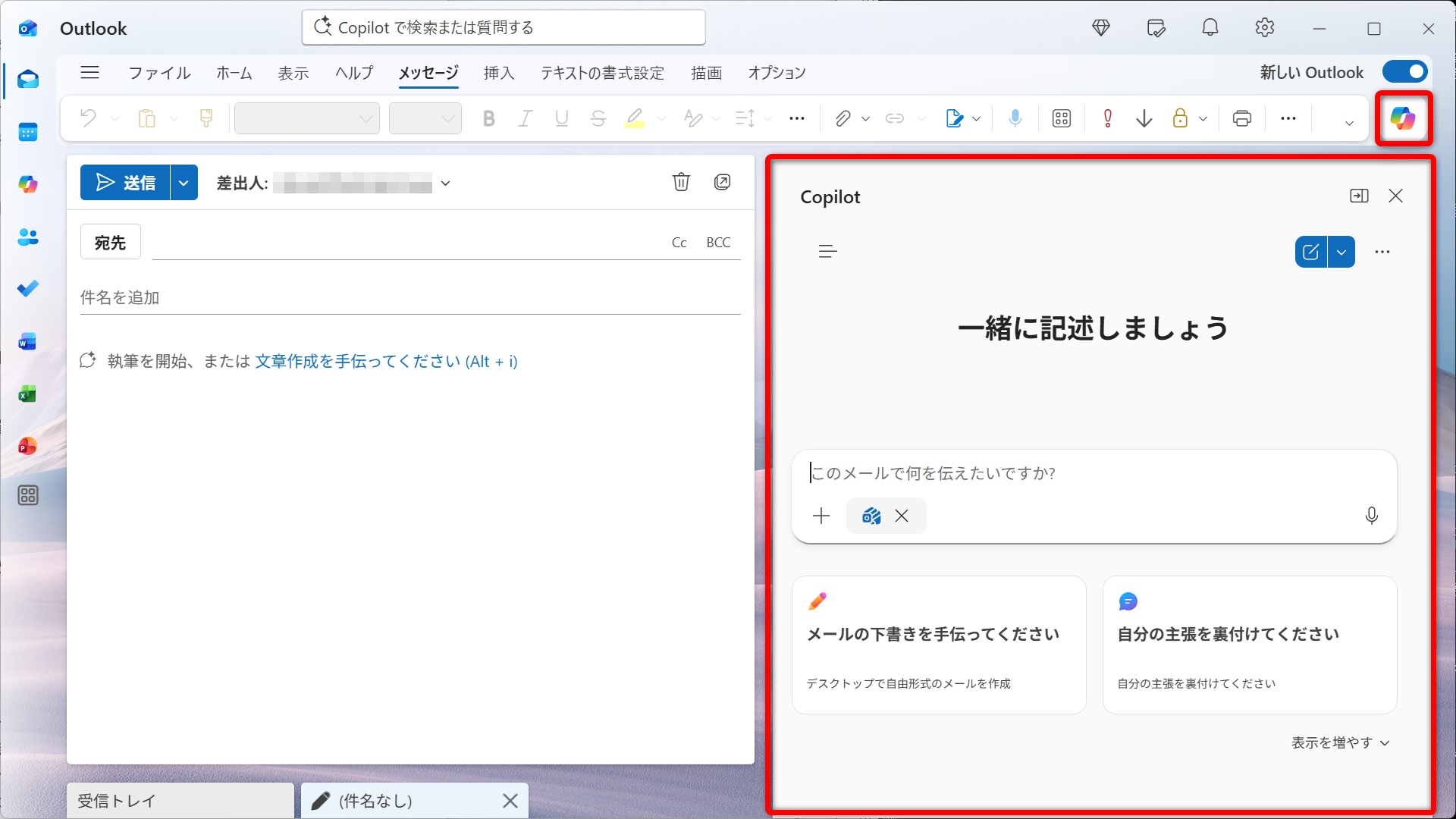
Task: Open the Mail app in sidebar
Action: 28,80
